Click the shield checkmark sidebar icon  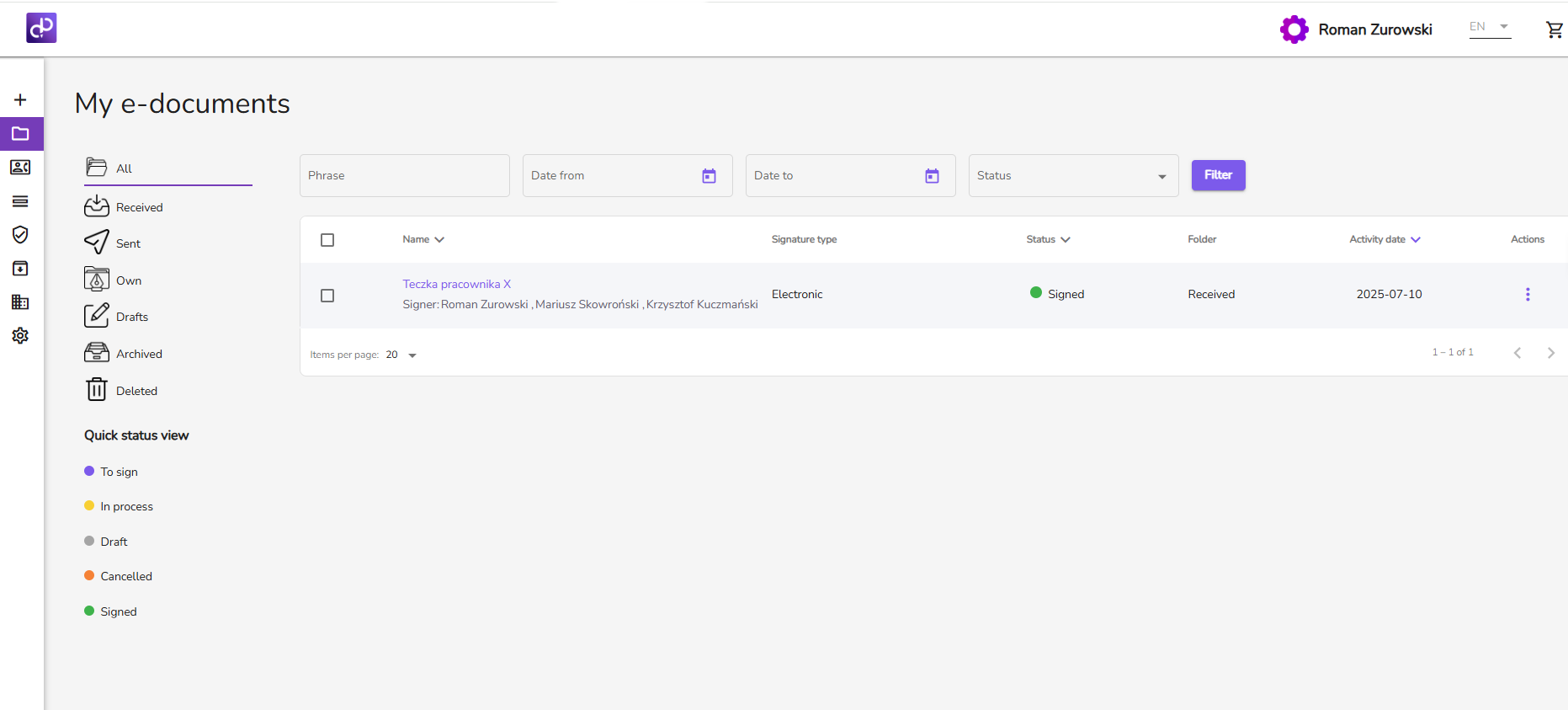[20, 235]
